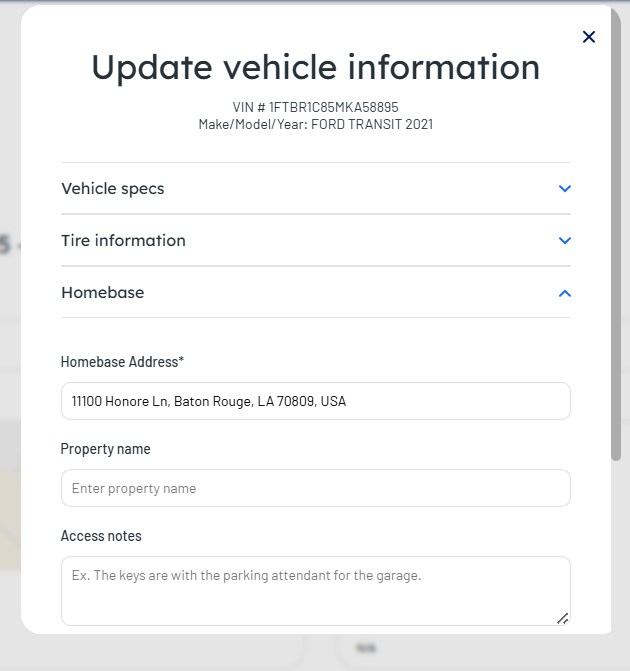Collapse the Homebase section title
Viewport: 630px width, 671px height.
(103, 293)
